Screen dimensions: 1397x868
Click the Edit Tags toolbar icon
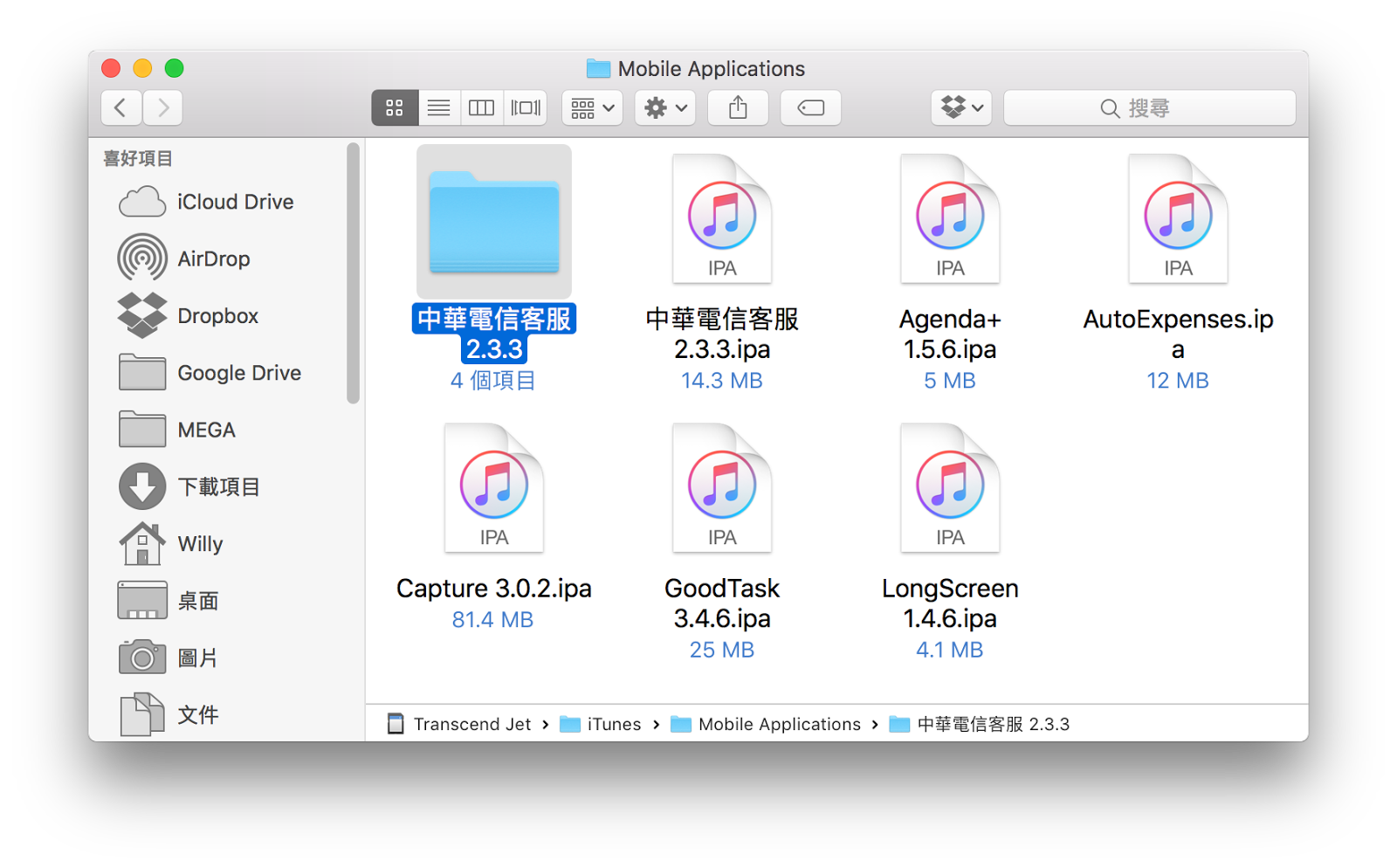click(810, 107)
